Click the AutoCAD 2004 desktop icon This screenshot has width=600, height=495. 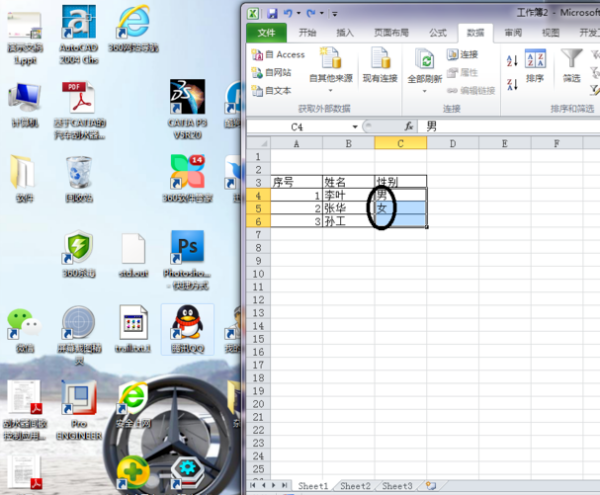pyautogui.click(x=79, y=34)
